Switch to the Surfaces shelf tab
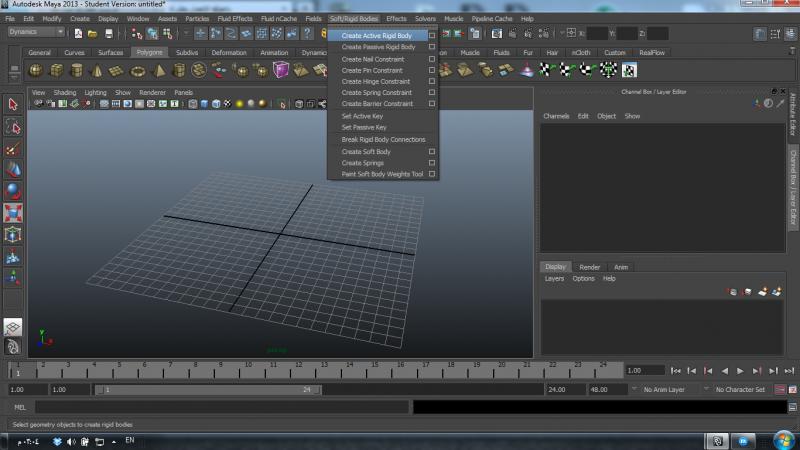 tap(110, 53)
